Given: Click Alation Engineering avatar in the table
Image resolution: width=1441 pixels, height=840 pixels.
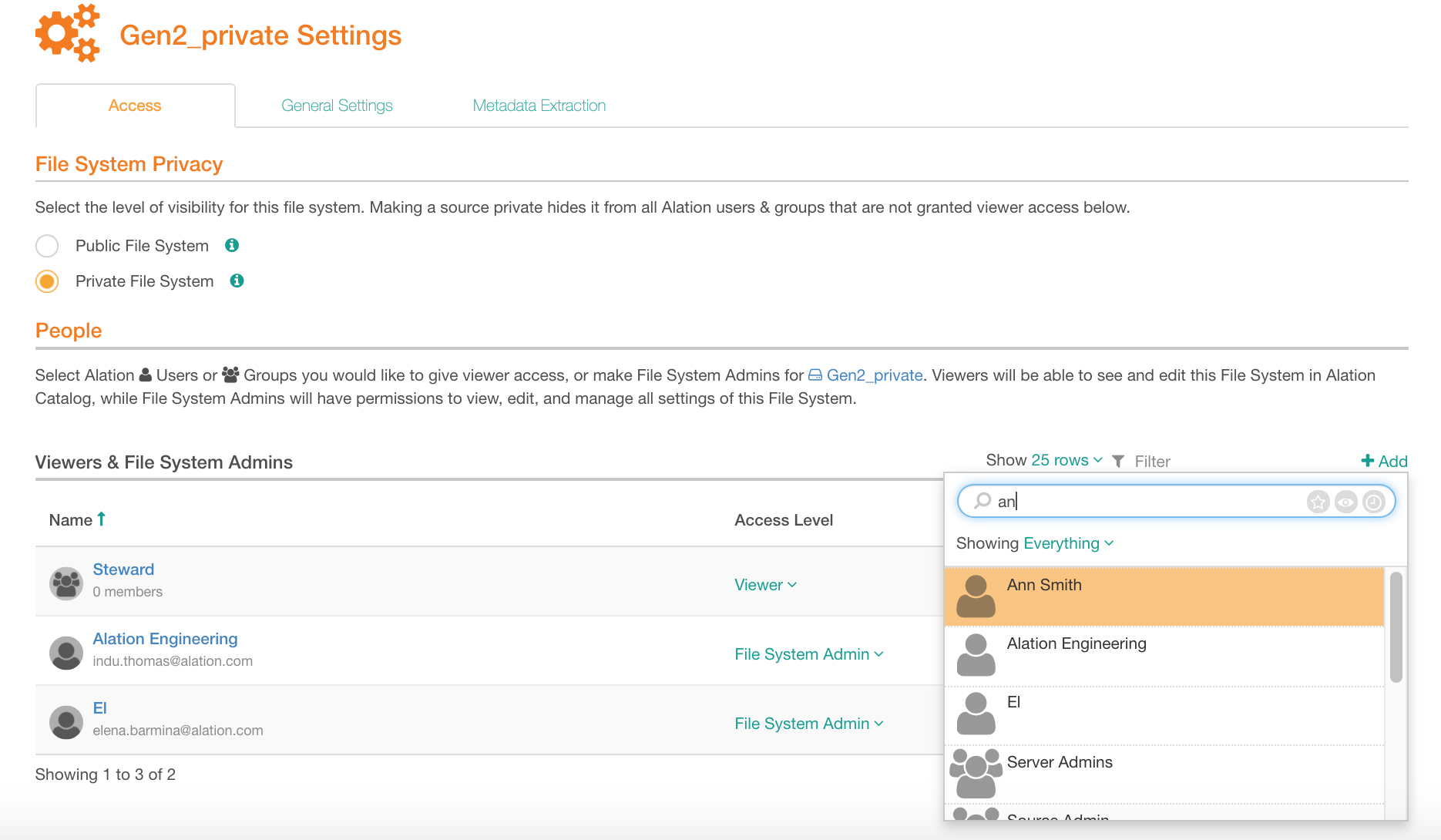Looking at the screenshot, I should point(66,653).
